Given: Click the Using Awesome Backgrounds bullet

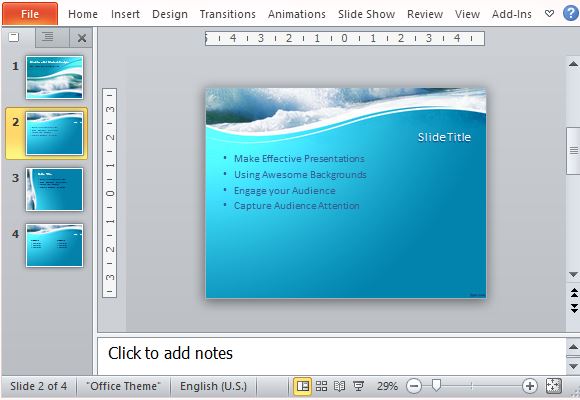Looking at the screenshot, I should 300,174.
